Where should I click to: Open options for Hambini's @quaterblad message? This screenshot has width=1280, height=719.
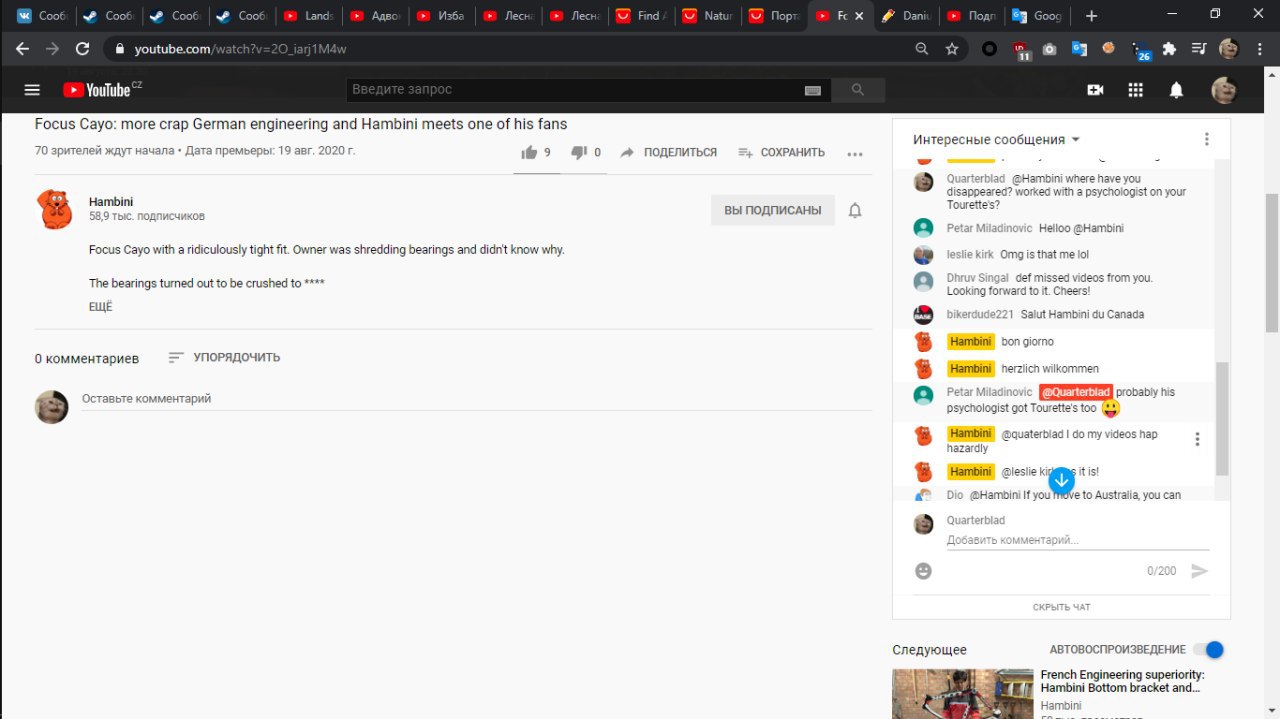pos(1197,439)
